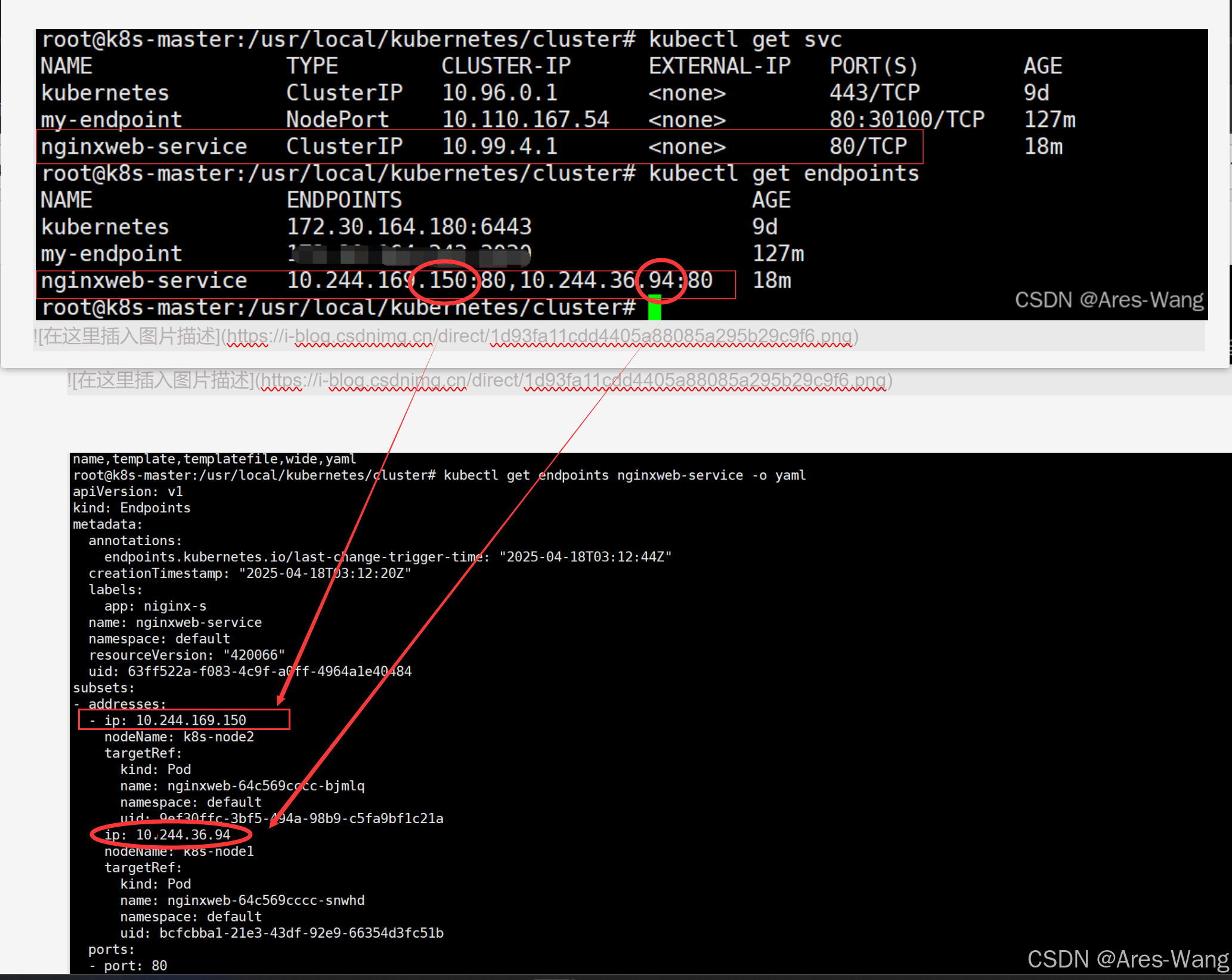Click the blurred my-endpoint address

coord(409,255)
